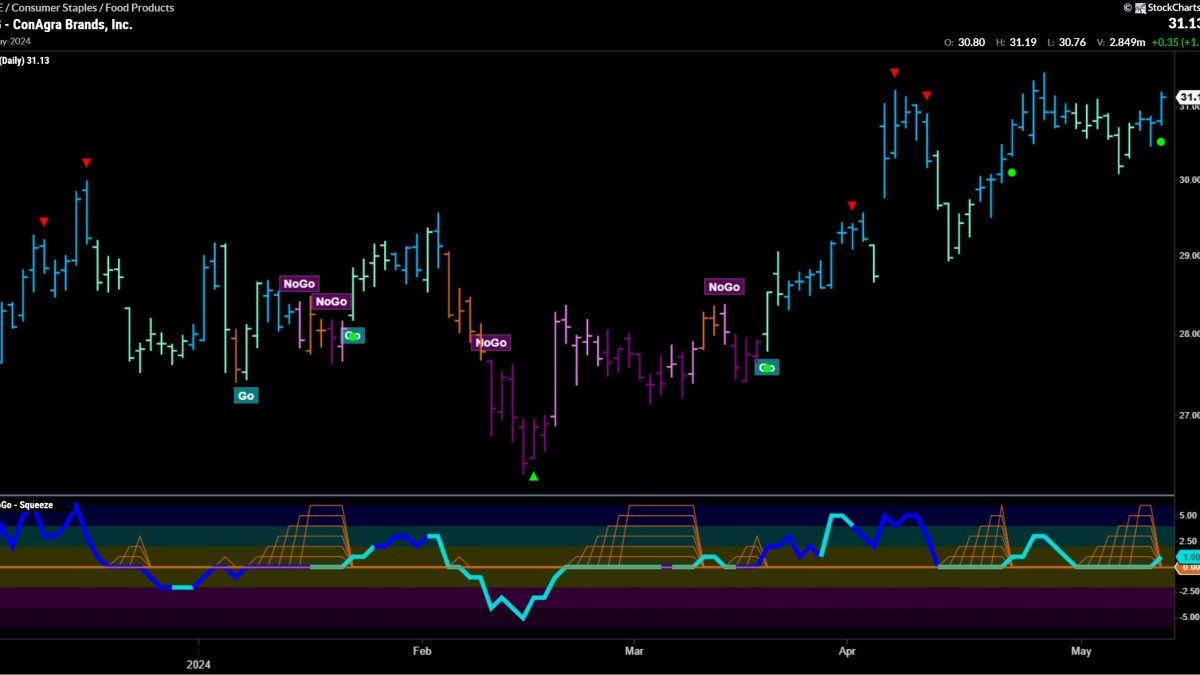The height and width of the screenshot is (675, 1200).
Task: Click the green dot beside the last price bar
Action: click(x=1161, y=142)
